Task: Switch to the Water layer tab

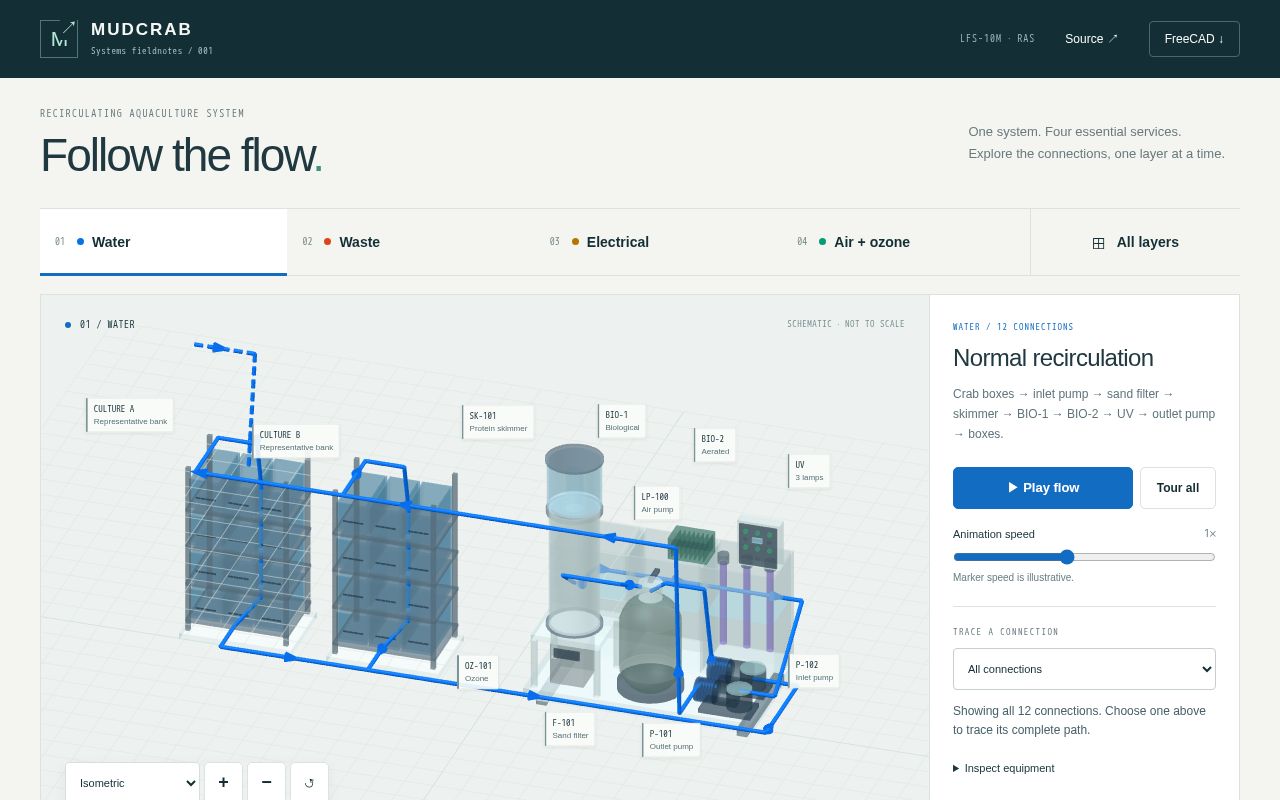Action: point(163,242)
